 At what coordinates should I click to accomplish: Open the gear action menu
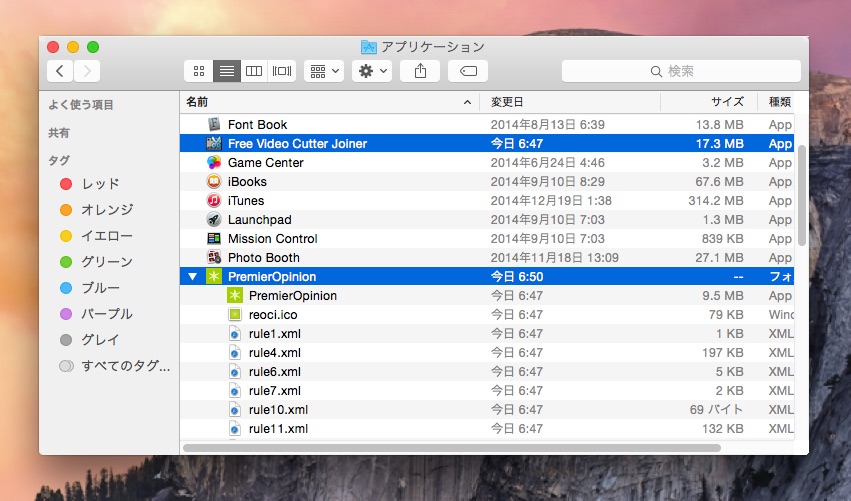click(372, 71)
